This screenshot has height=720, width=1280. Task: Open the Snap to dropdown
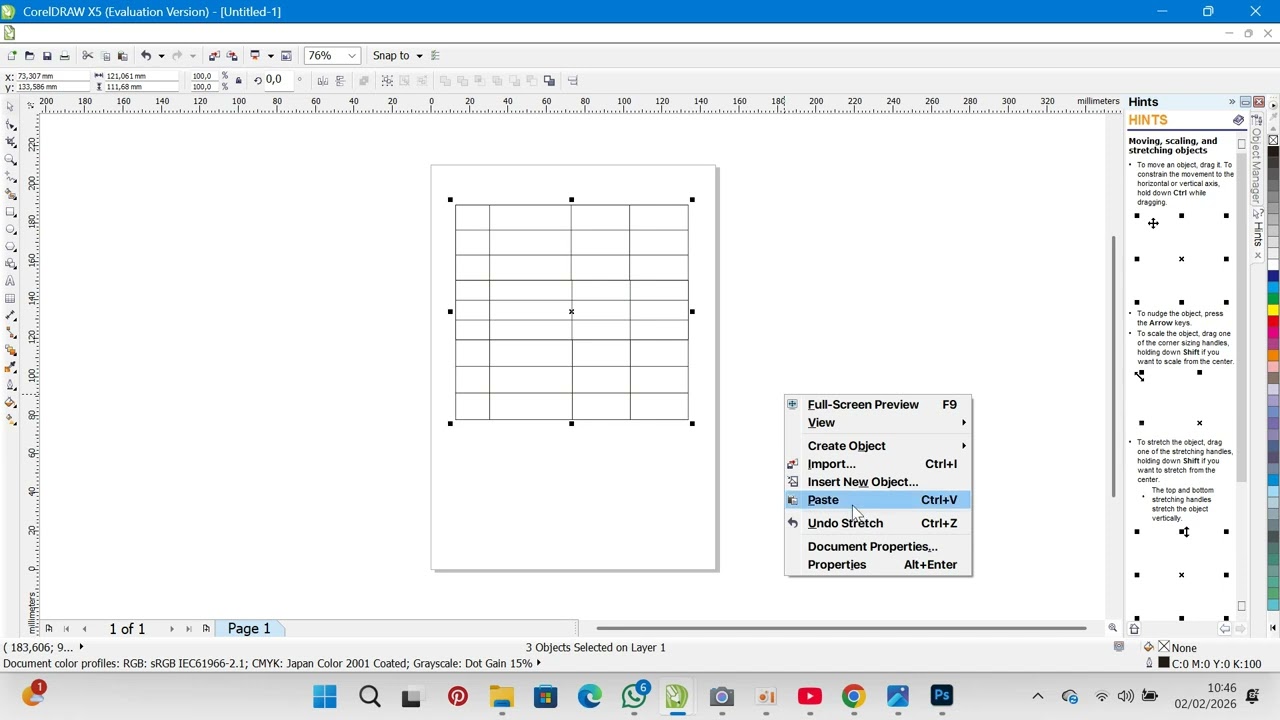click(398, 56)
